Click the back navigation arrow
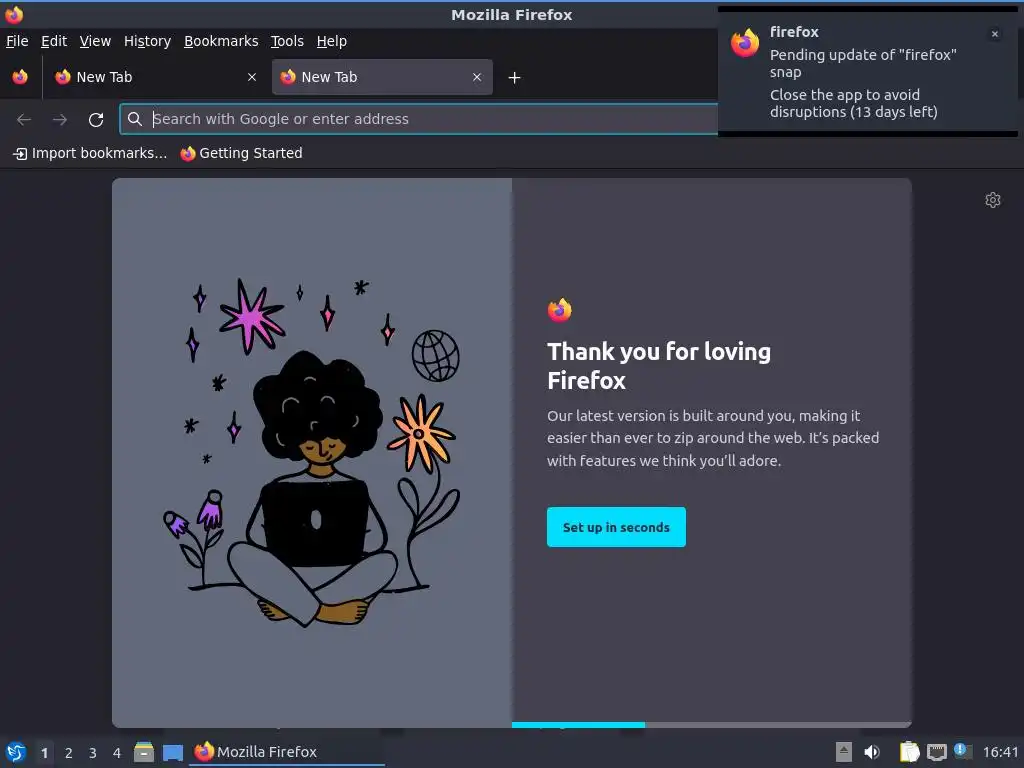 pos(24,120)
